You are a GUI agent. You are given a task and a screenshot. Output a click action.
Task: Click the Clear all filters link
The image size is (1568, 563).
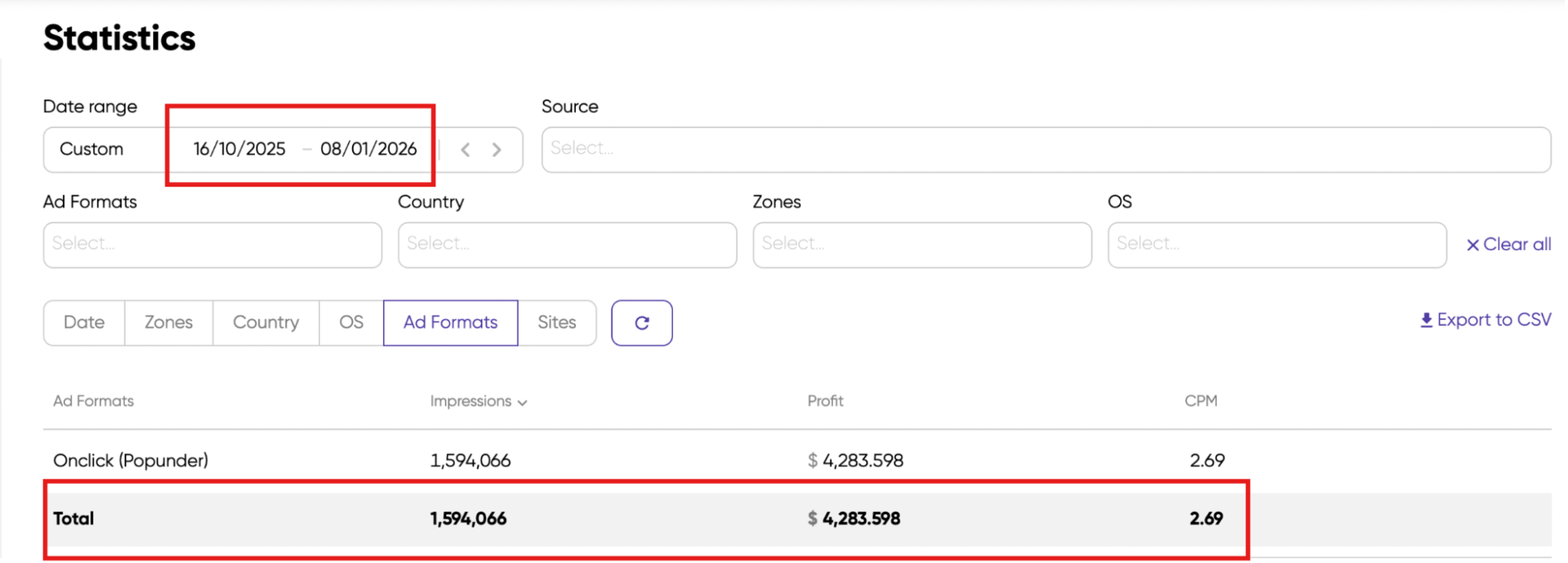[1516, 245]
